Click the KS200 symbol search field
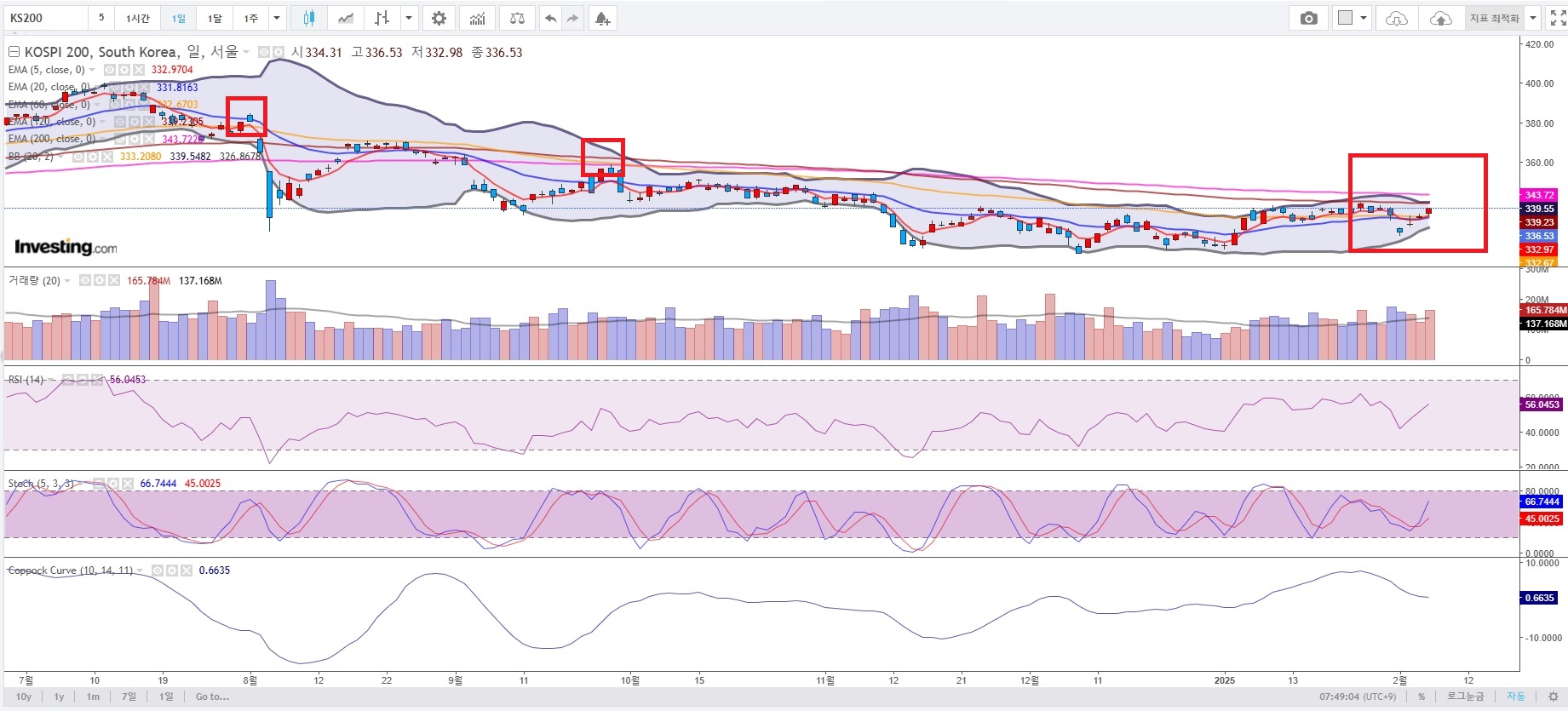1568x711 pixels. (46, 18)
